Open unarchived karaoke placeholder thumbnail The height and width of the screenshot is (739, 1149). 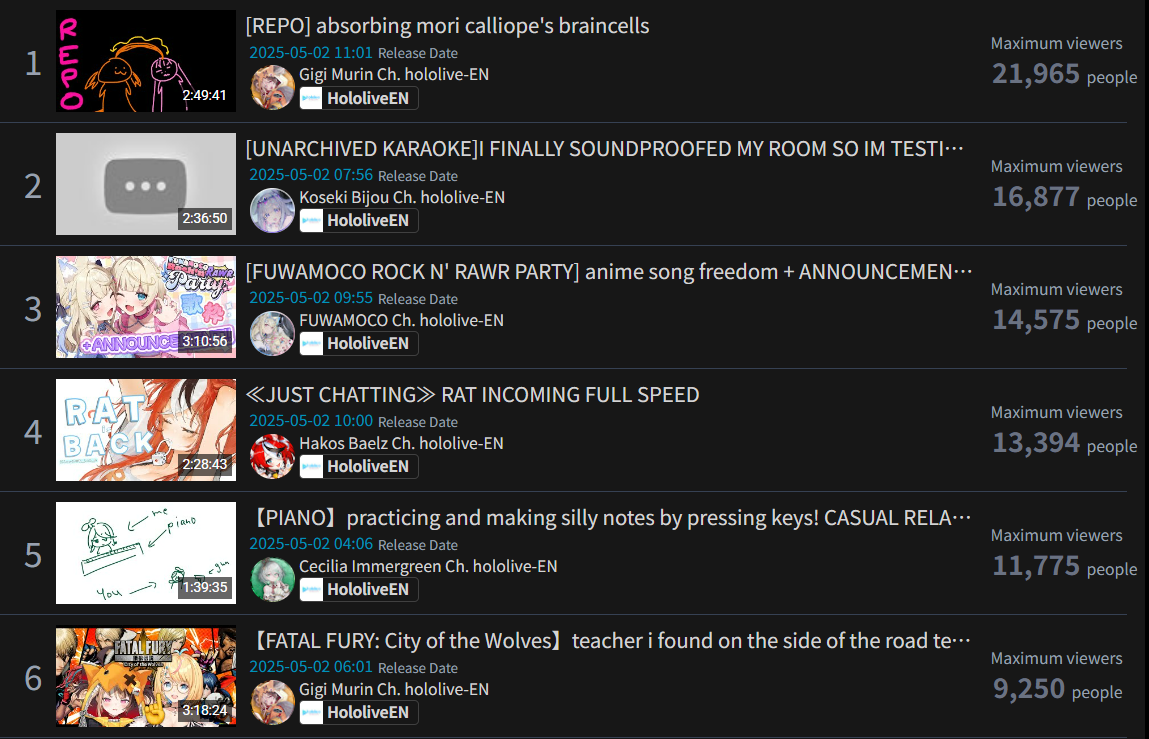[146, 184]
